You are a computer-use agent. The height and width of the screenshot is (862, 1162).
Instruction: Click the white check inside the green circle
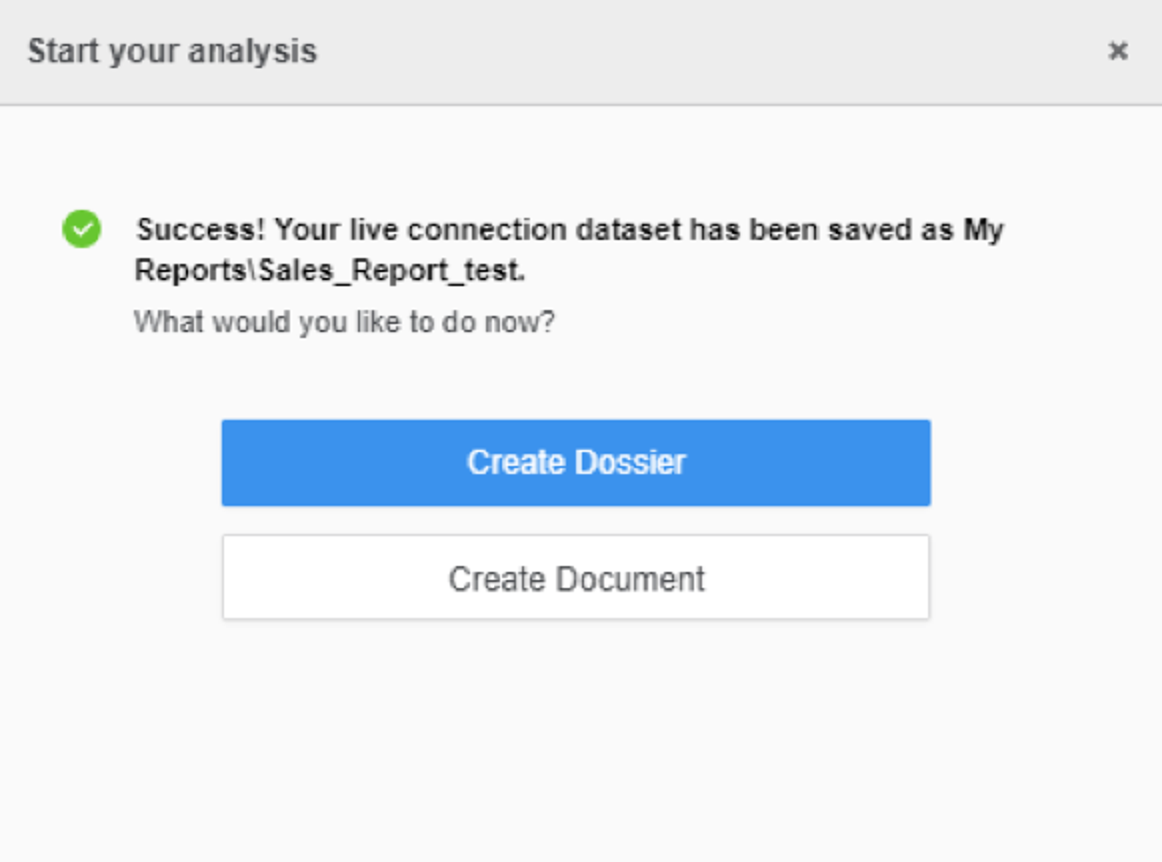tap(82, 230)
